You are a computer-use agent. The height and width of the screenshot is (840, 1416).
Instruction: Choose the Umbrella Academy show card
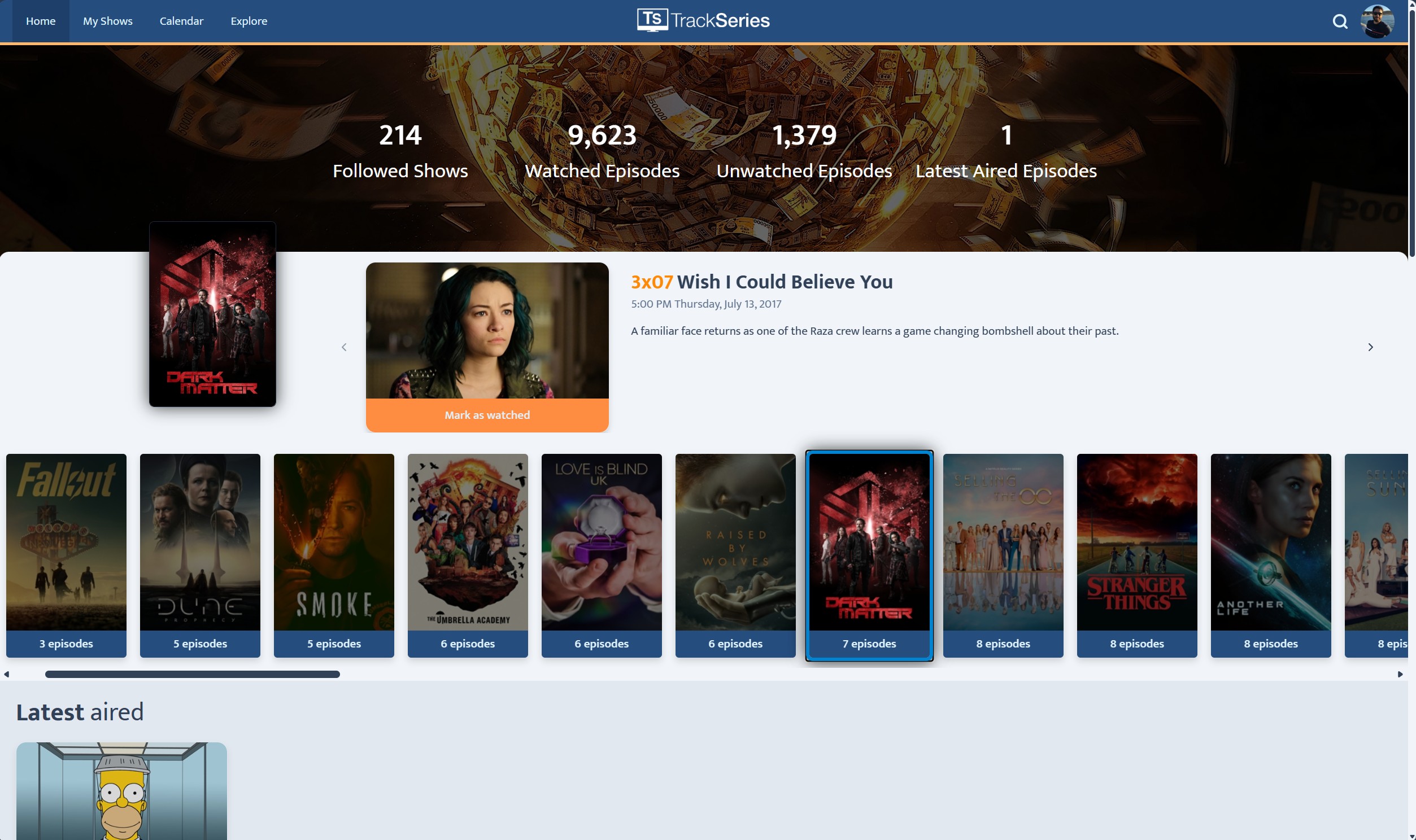pos(468,542)
